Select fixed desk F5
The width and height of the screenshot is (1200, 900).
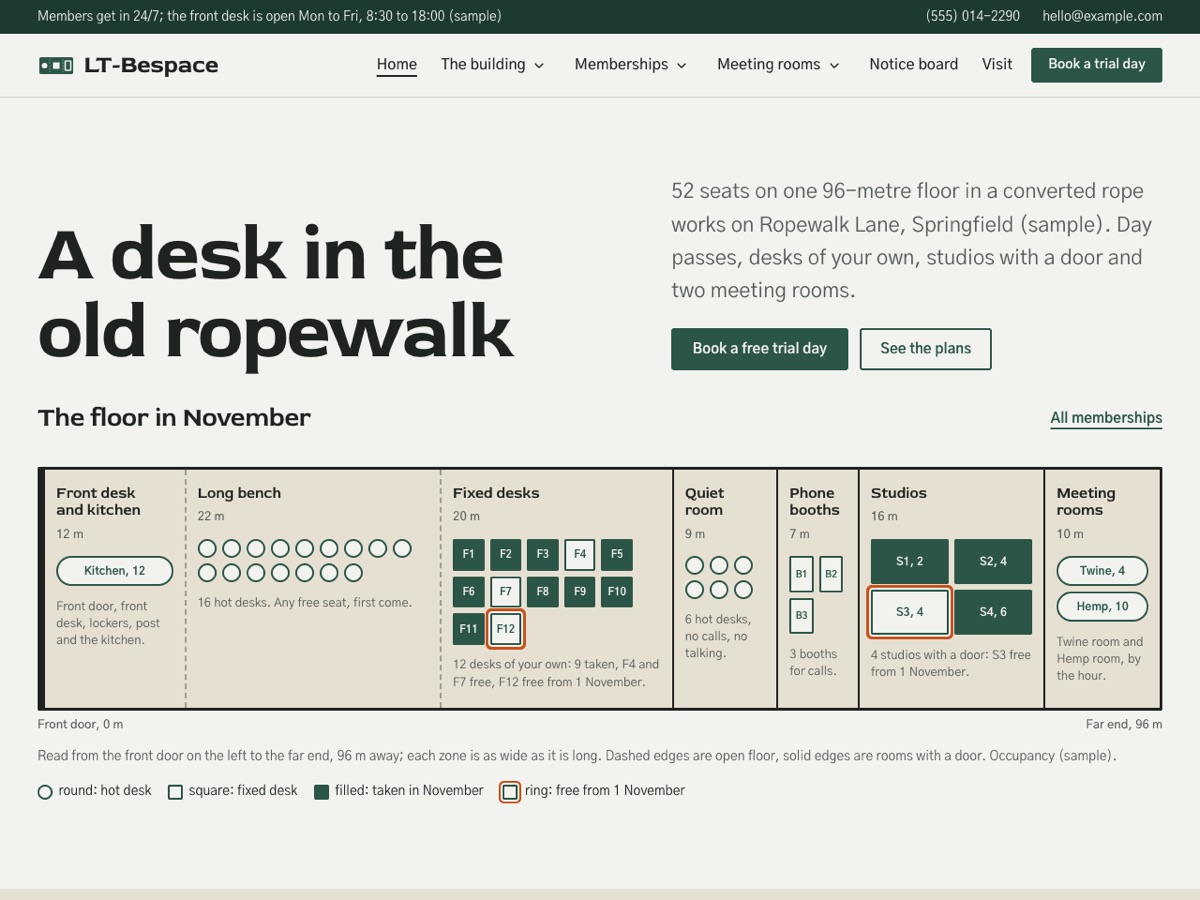617,555
